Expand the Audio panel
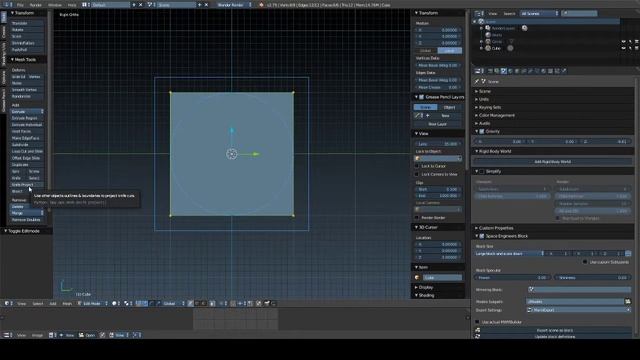This screenshot has height=360, width=640. click(484, 123)
